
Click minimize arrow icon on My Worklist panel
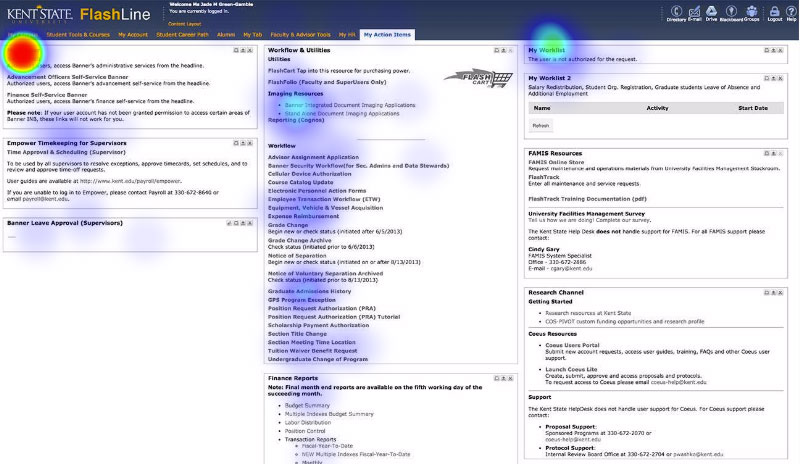click(x=773, y=51)
